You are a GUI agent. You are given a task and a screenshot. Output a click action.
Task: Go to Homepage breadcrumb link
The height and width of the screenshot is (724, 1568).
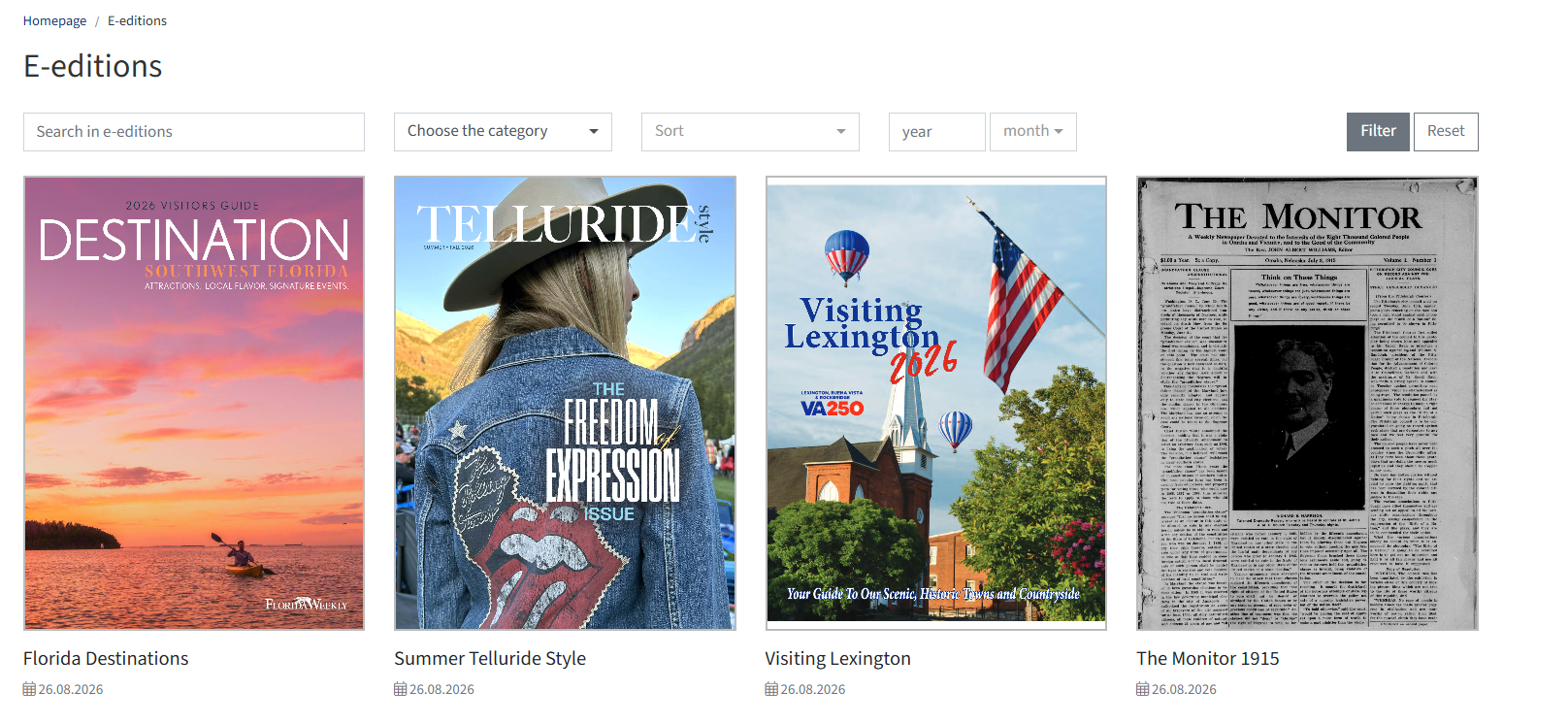54,20
